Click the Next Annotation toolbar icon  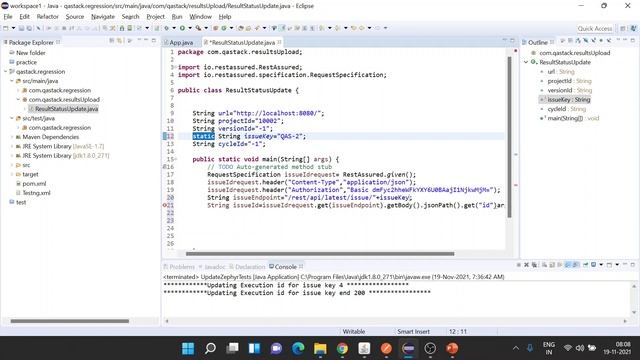[322, 28]
